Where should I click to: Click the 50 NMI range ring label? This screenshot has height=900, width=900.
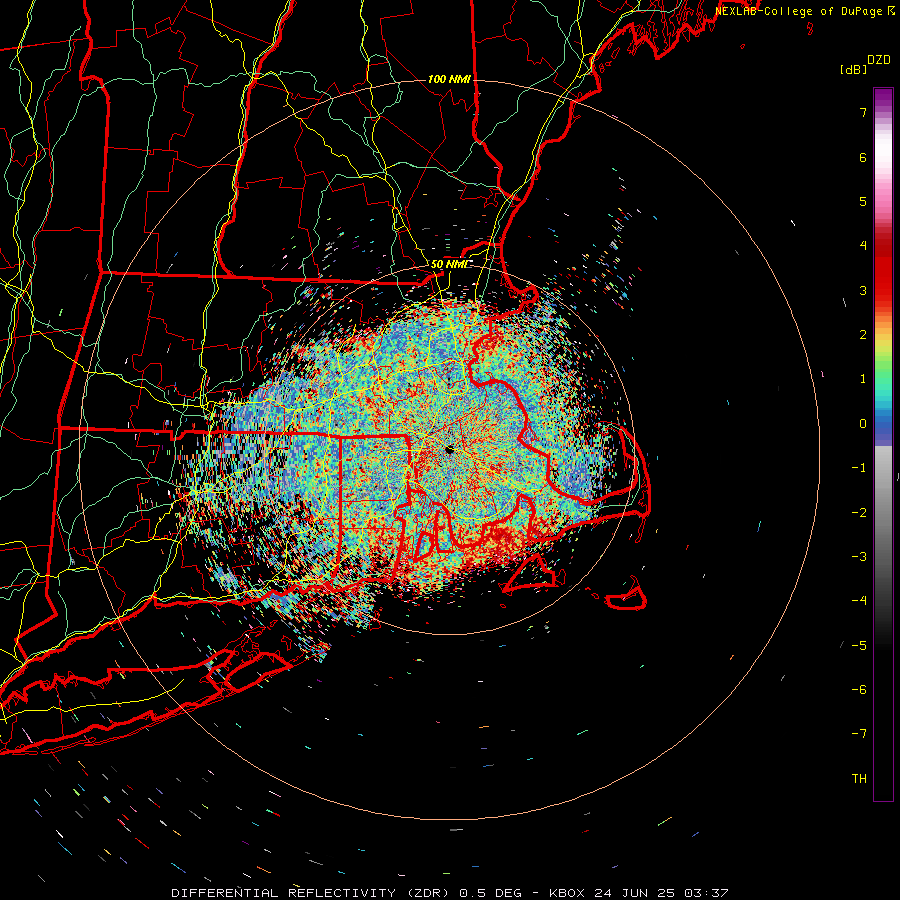pos(449,264)
